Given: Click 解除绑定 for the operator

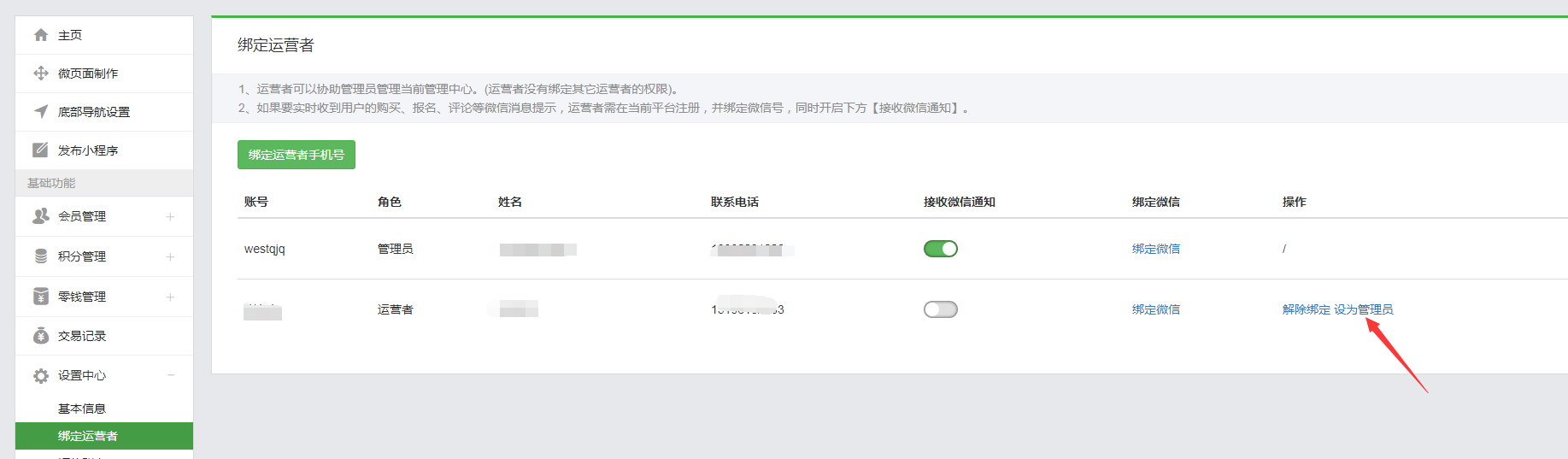Looking at the screenshot, I should (x=1306, y=309).
